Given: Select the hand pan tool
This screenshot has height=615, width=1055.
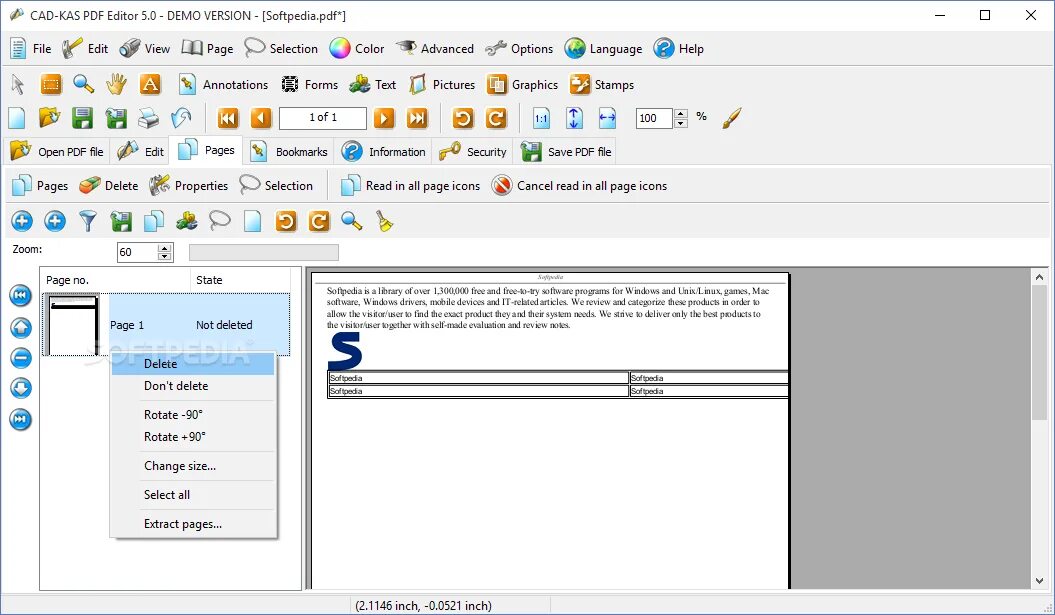Looking at the screenshot, I should pyautogui.click(x=116, y=84).
